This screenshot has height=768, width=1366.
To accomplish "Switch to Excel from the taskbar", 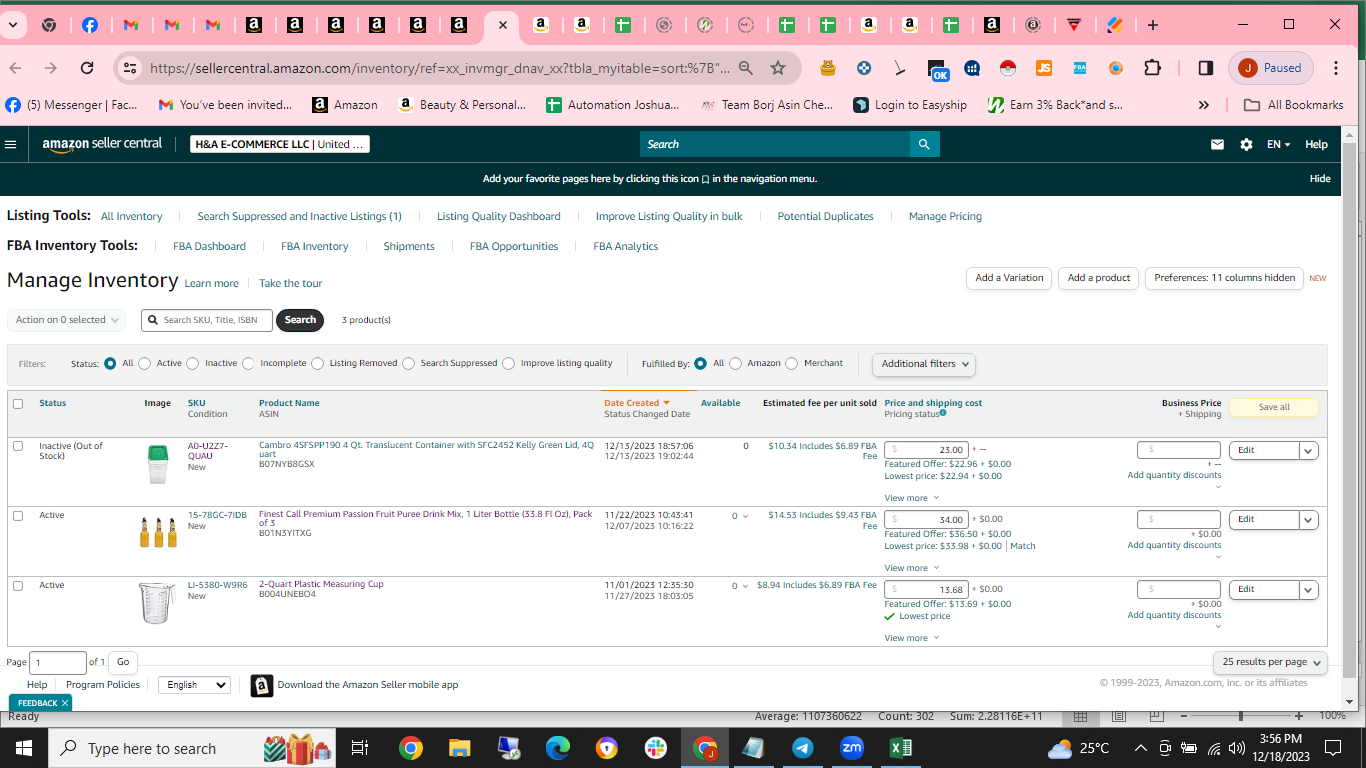I will [900, 748].
